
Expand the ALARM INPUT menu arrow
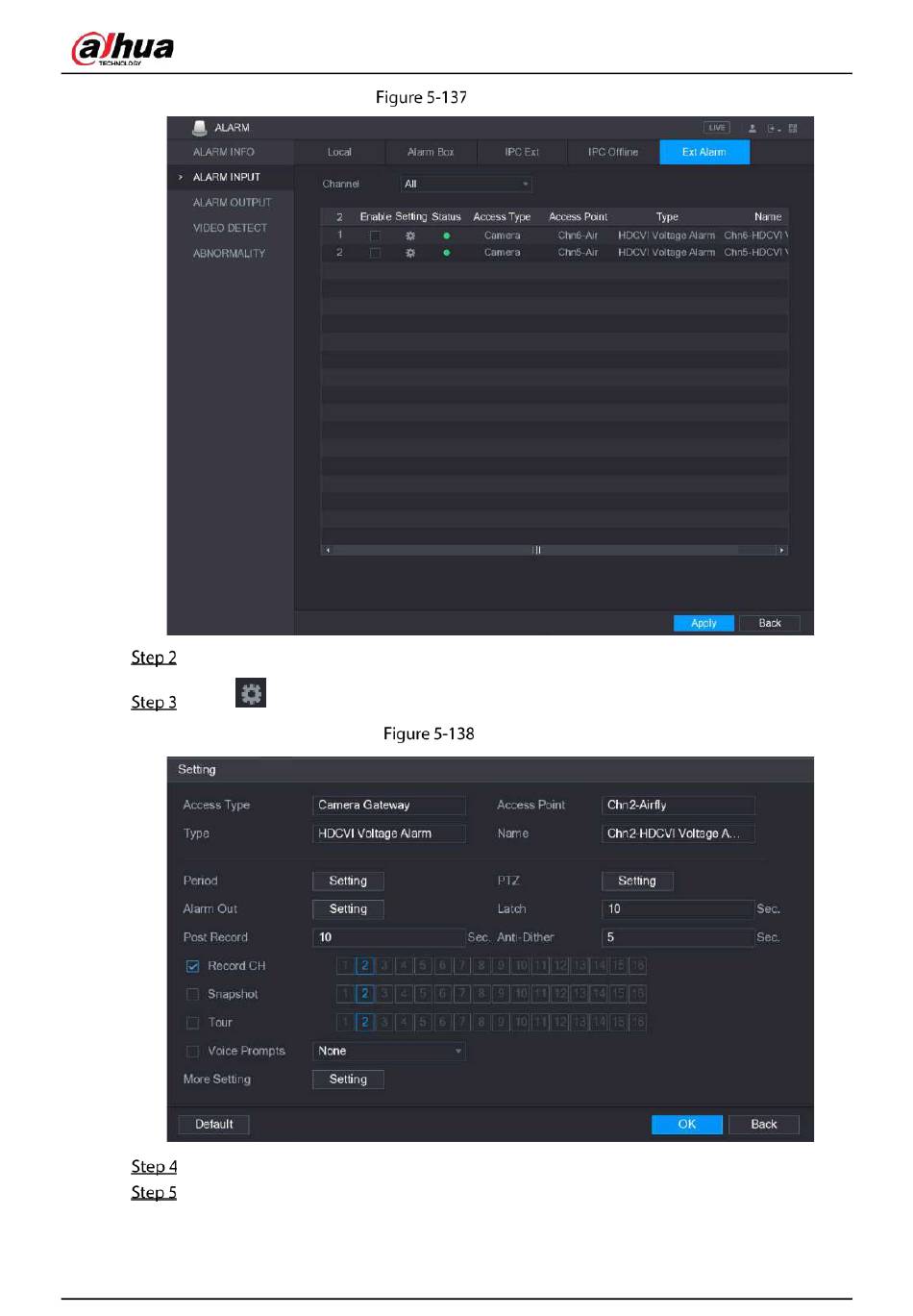[180, 177]
